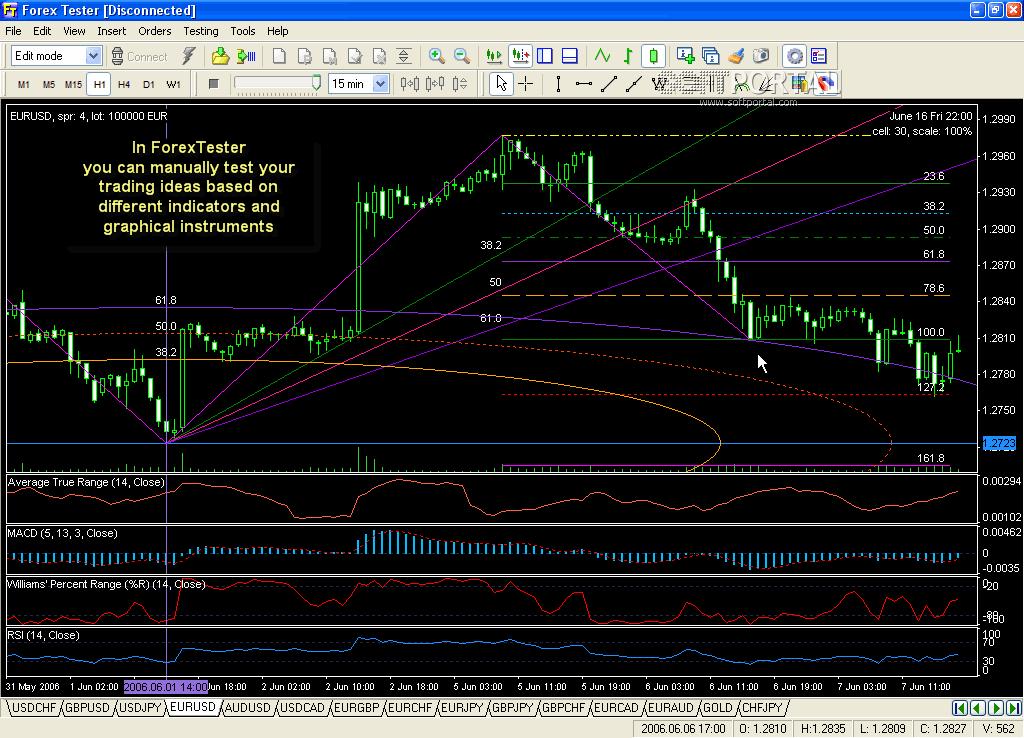Click the blank new order page icon
This screenshot has height=738, width=1024.
(x=279, y=56)
